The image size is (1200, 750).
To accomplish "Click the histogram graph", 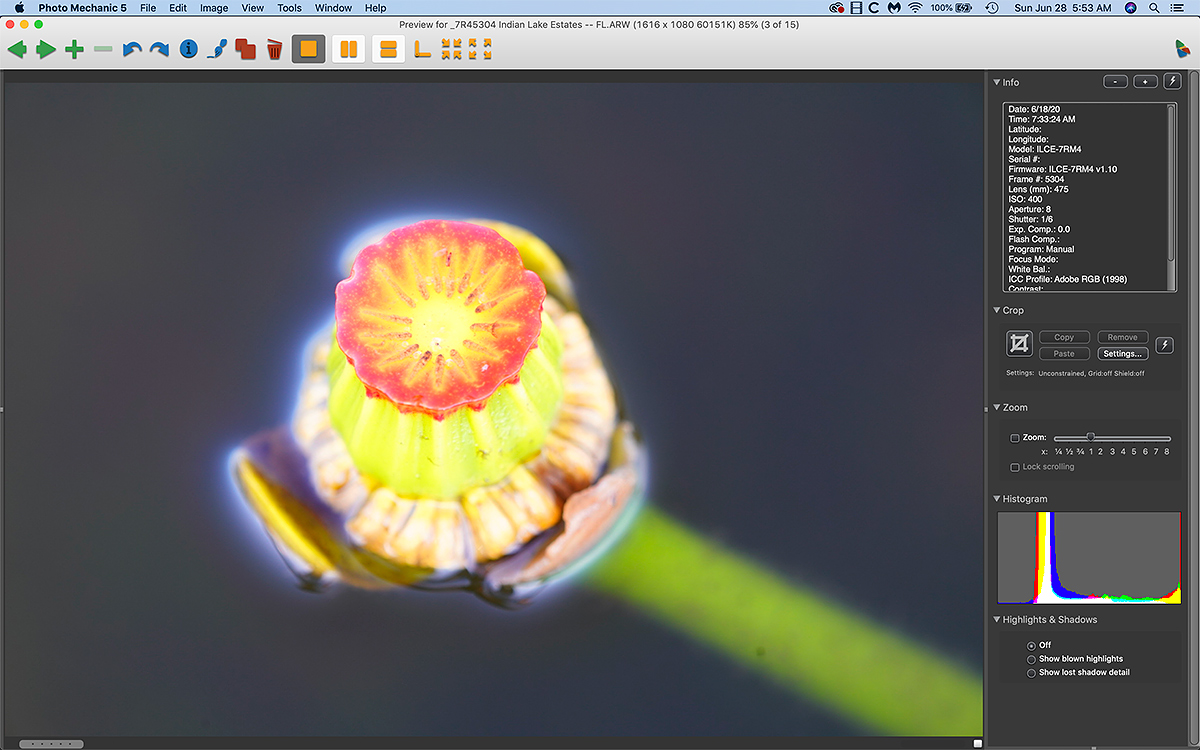I will [1089, 558].
